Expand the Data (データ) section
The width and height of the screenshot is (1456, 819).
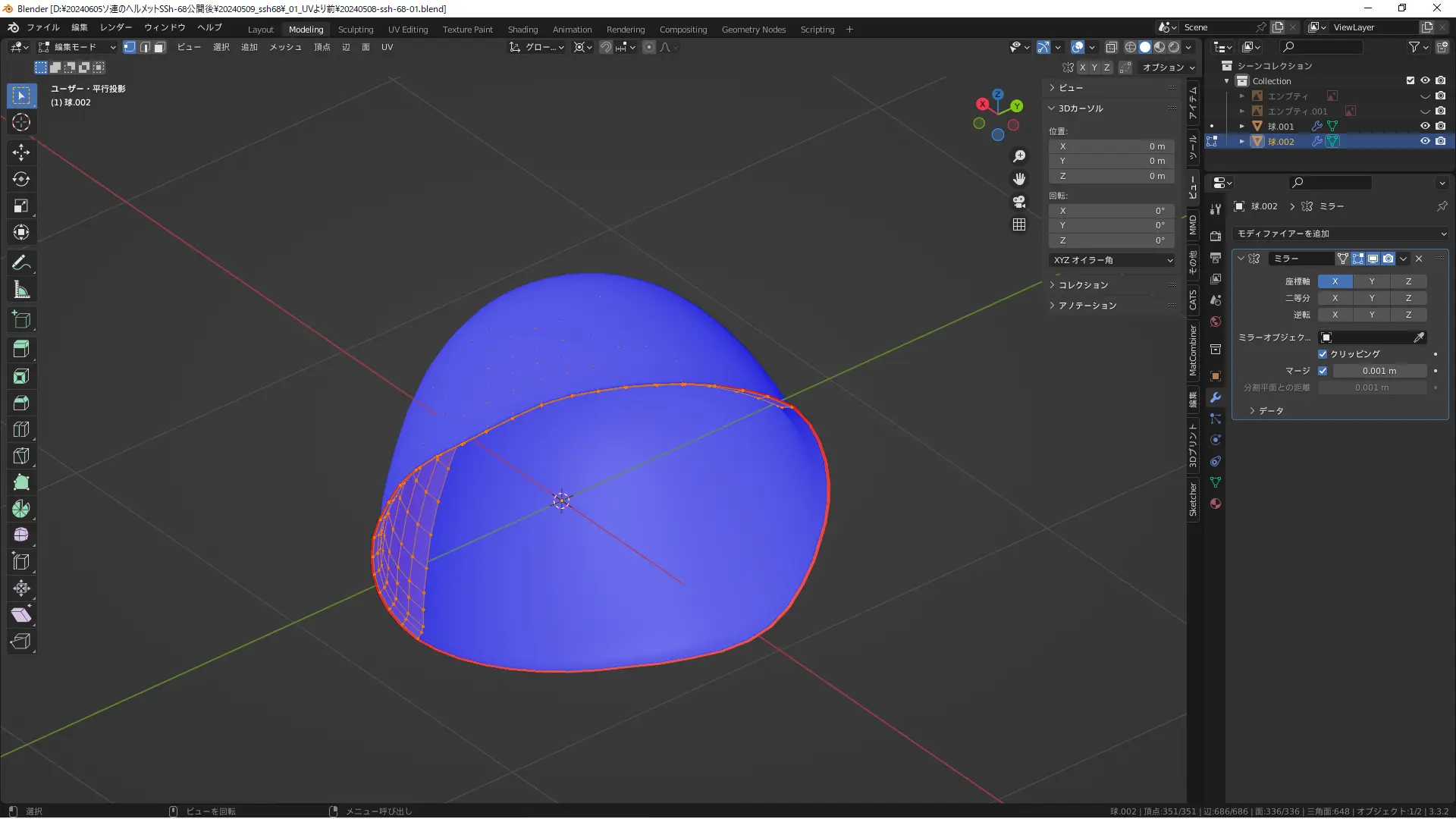(1265, 410)
